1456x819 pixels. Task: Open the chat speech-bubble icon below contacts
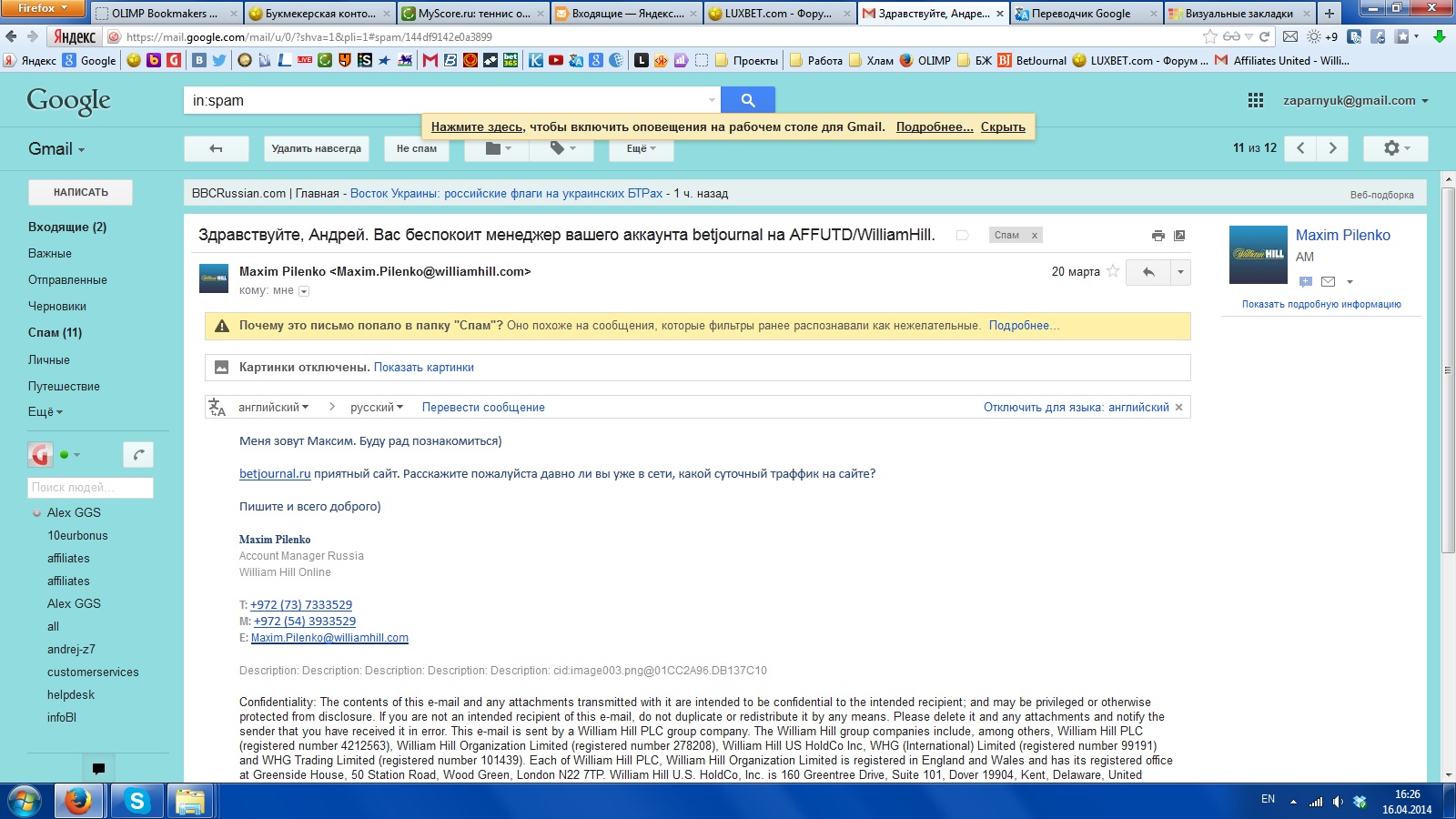[x=98, y=768]
